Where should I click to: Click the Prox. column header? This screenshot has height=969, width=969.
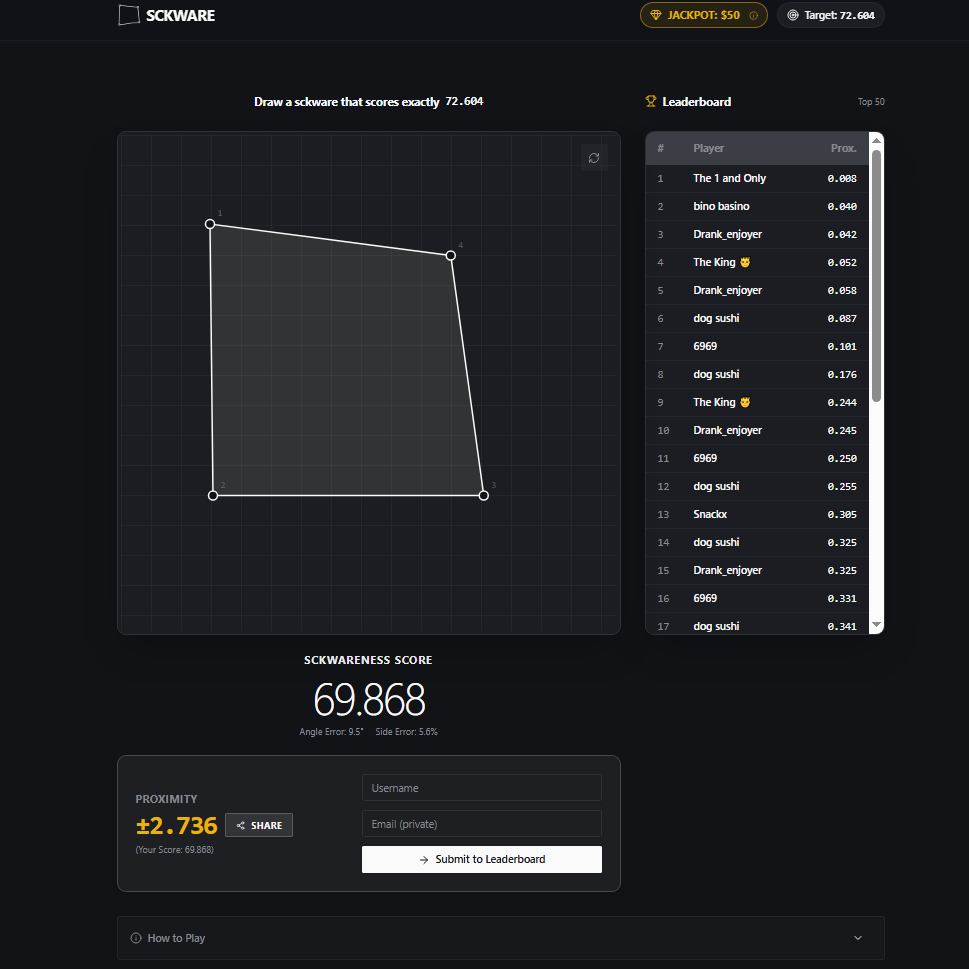pos(844,148)
